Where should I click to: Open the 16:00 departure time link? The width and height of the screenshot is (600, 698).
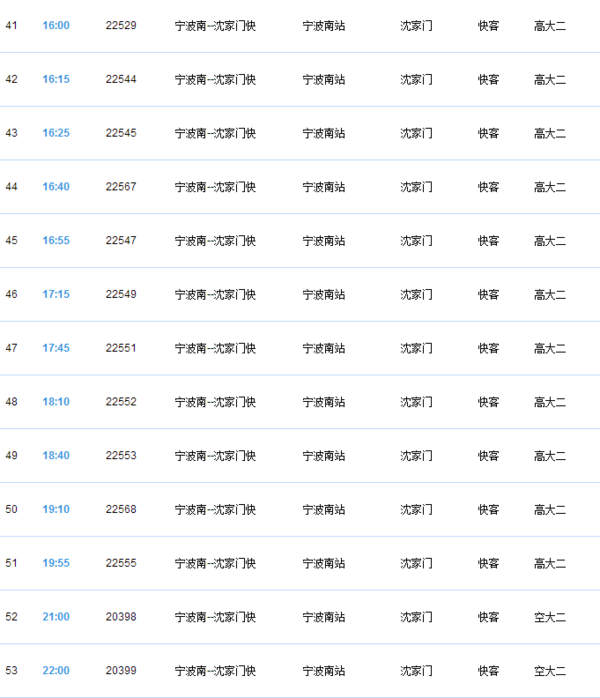tap(56, 25)
